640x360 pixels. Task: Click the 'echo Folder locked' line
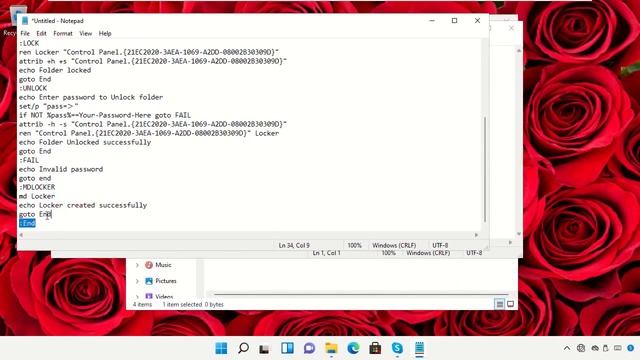[55, 70]
